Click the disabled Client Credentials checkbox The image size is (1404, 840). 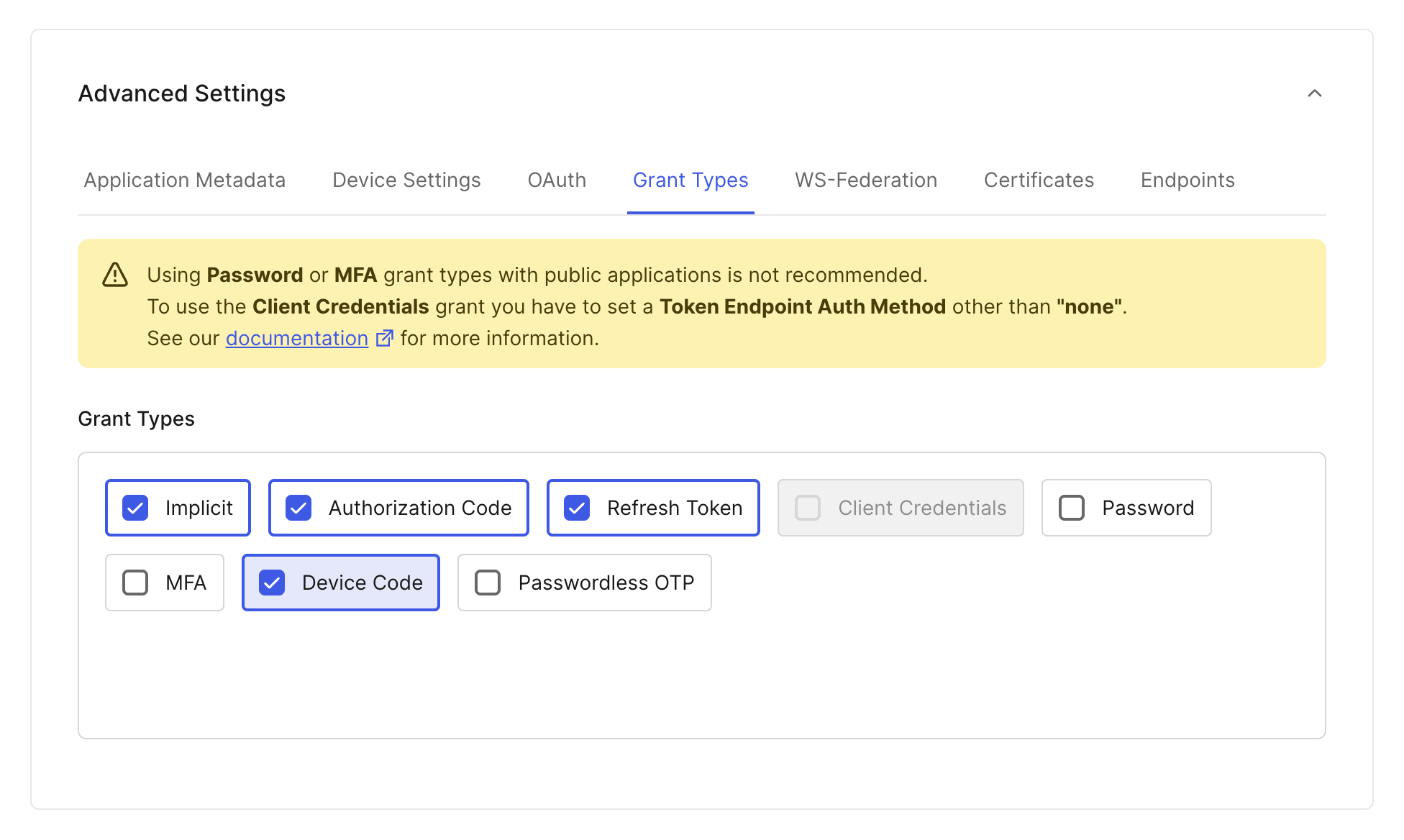pos(807,507)
